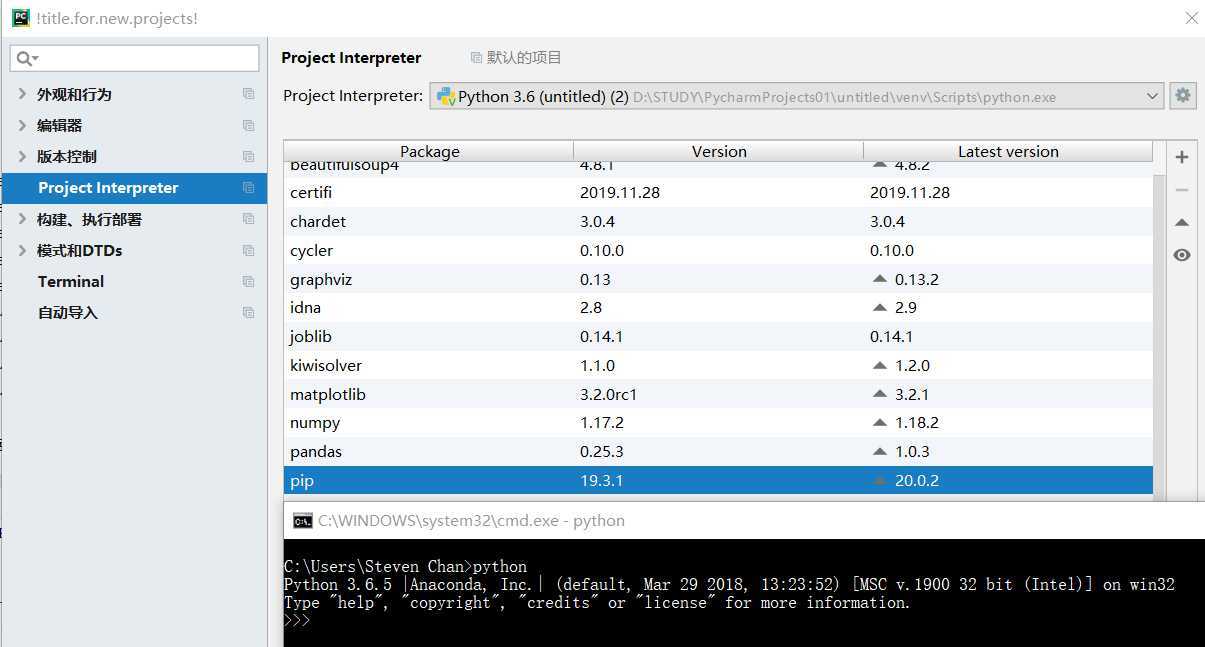The image size is (1205, 647).
Task: Select the kiwisolver package name
Action: click(x=326, y=365)
